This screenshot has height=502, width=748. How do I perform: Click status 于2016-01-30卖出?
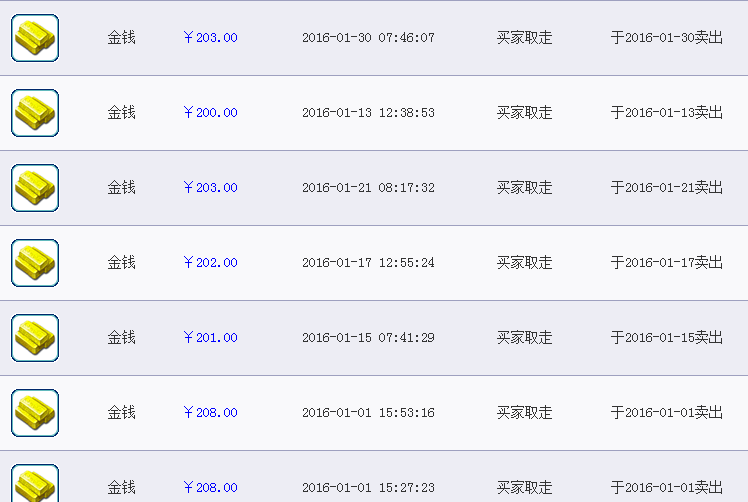(x=667, y=38)
